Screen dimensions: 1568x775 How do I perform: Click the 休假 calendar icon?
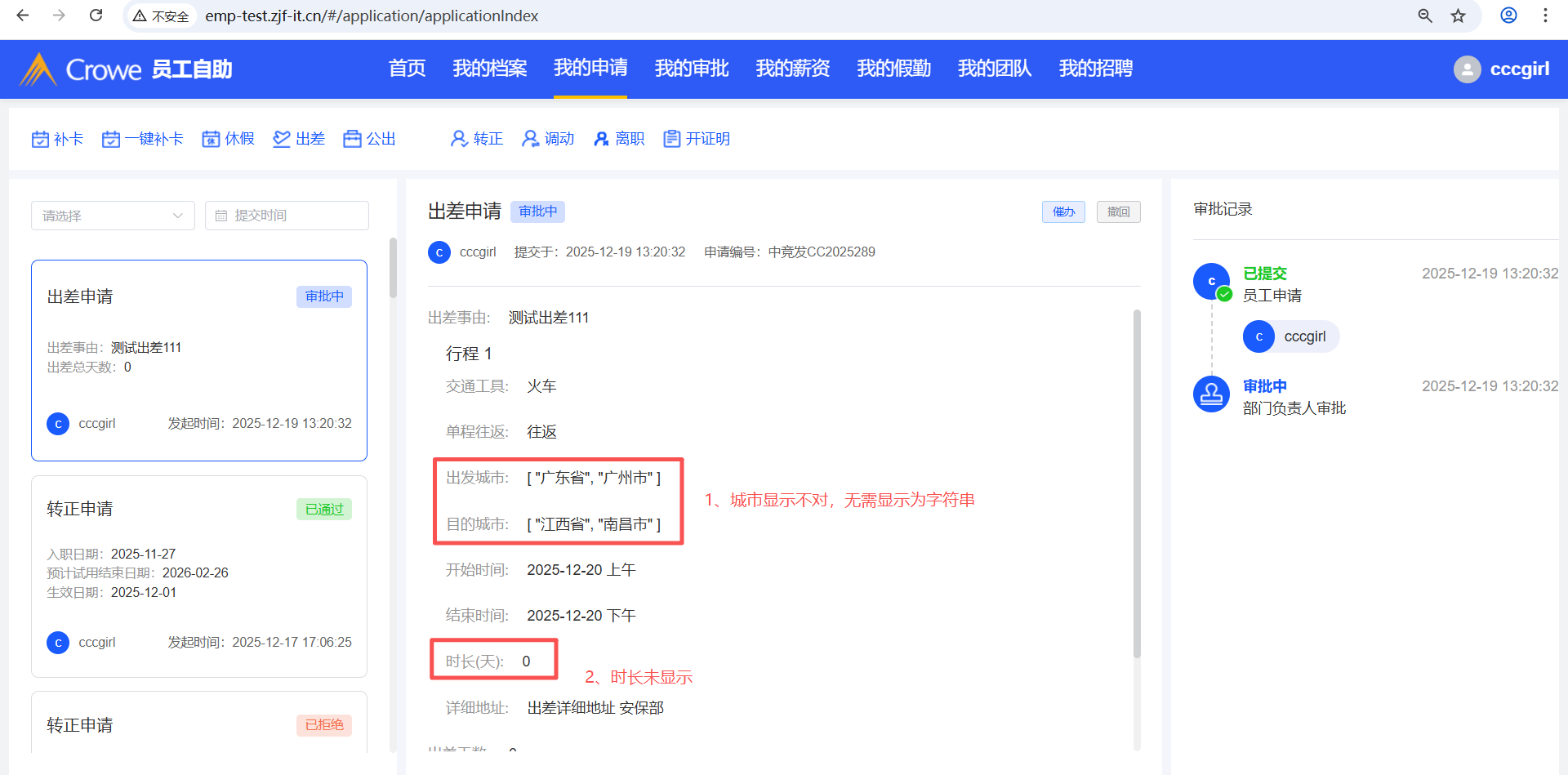click(x=212, y=140)
